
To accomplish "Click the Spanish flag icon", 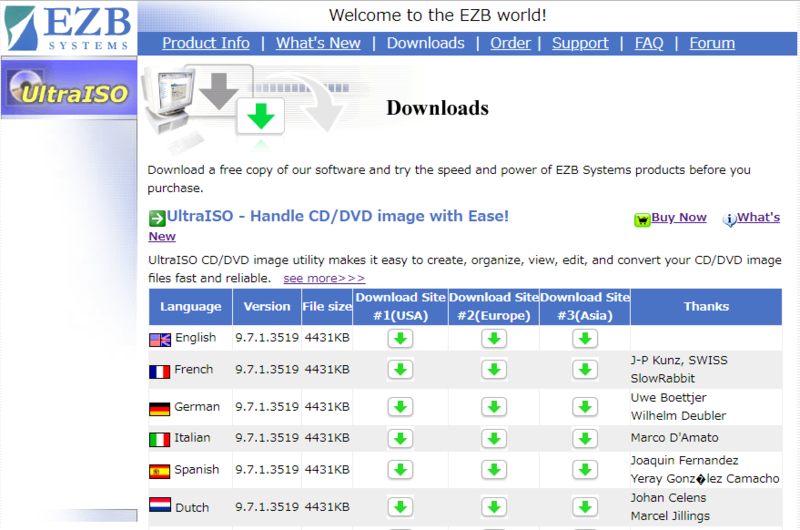I will coord(160,472).
